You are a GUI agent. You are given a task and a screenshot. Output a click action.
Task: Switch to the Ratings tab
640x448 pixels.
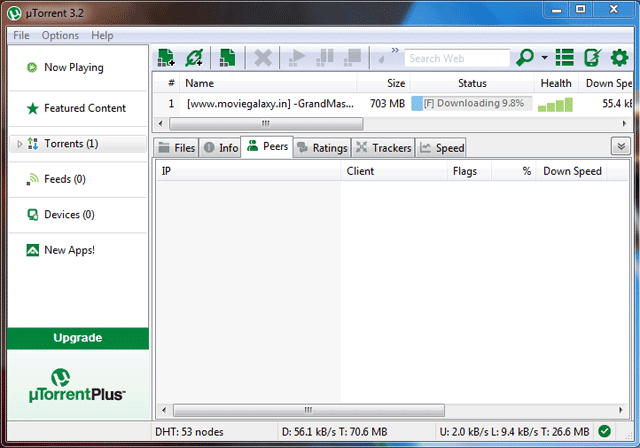(322, 148)
